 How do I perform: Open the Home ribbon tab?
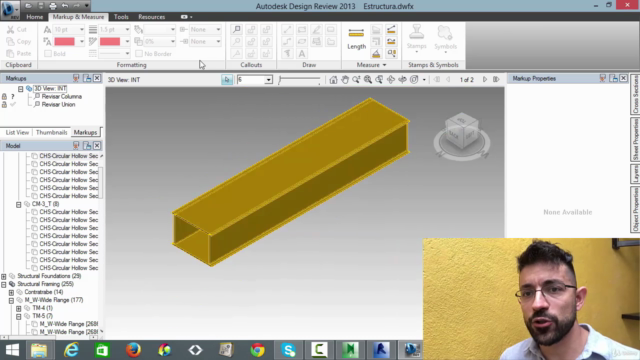pos(34,17)
